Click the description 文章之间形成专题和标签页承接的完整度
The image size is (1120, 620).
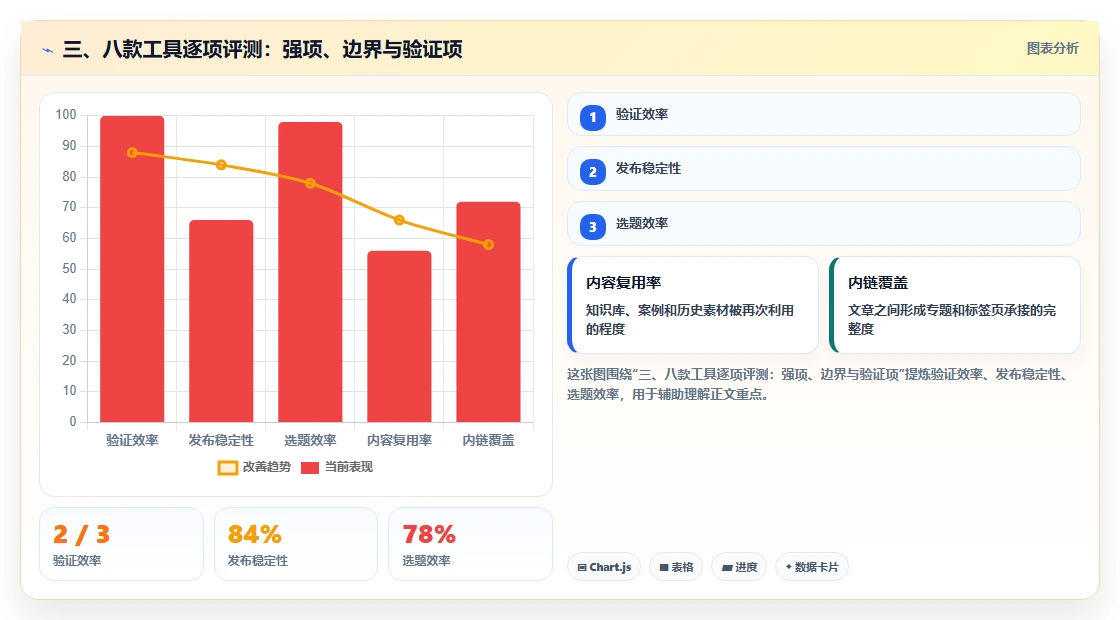(x=952, y=319)
